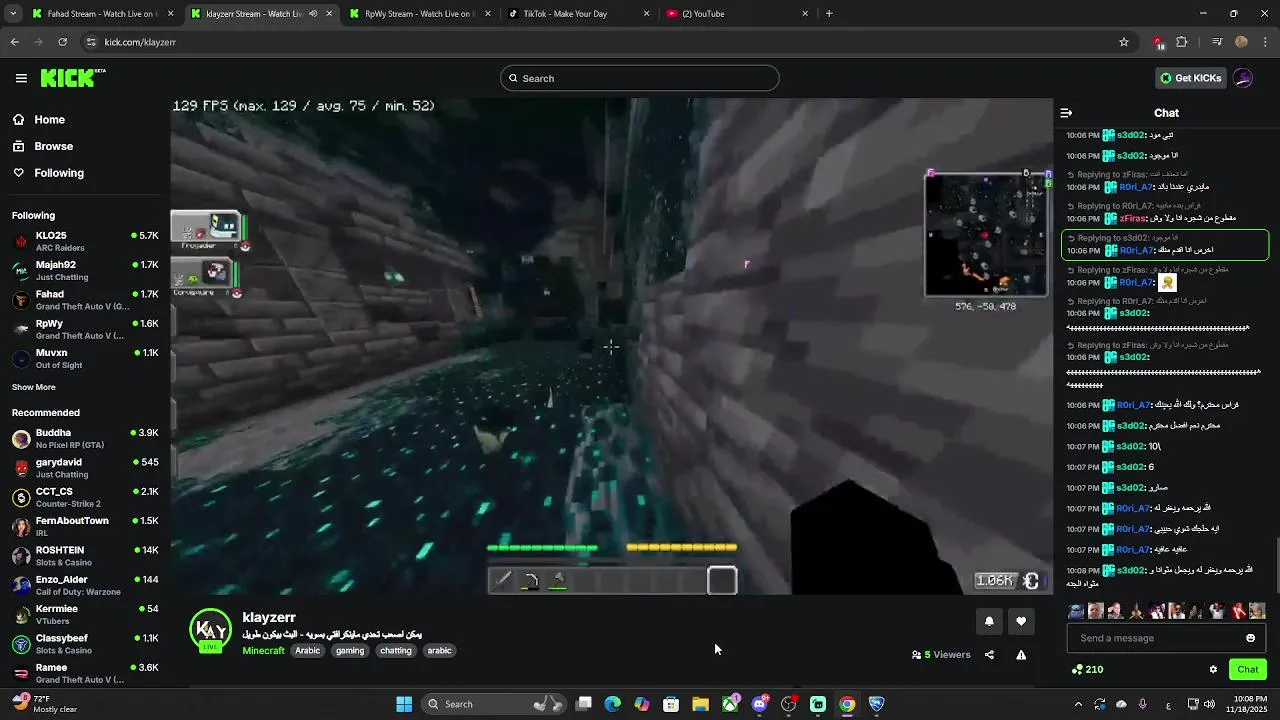Click klayzerr channel avatar
Screen dimensions: 1280x720
click(210, 630)
